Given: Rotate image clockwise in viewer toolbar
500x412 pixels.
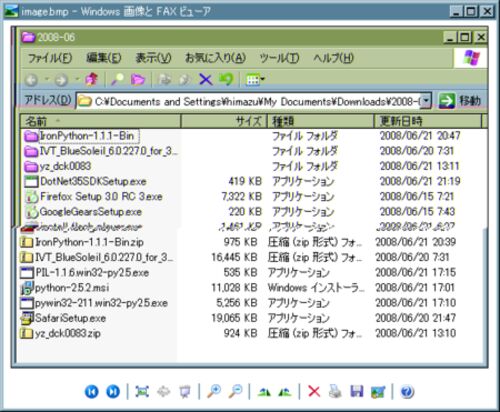Looking at the screenshot, I should (264, 392).
